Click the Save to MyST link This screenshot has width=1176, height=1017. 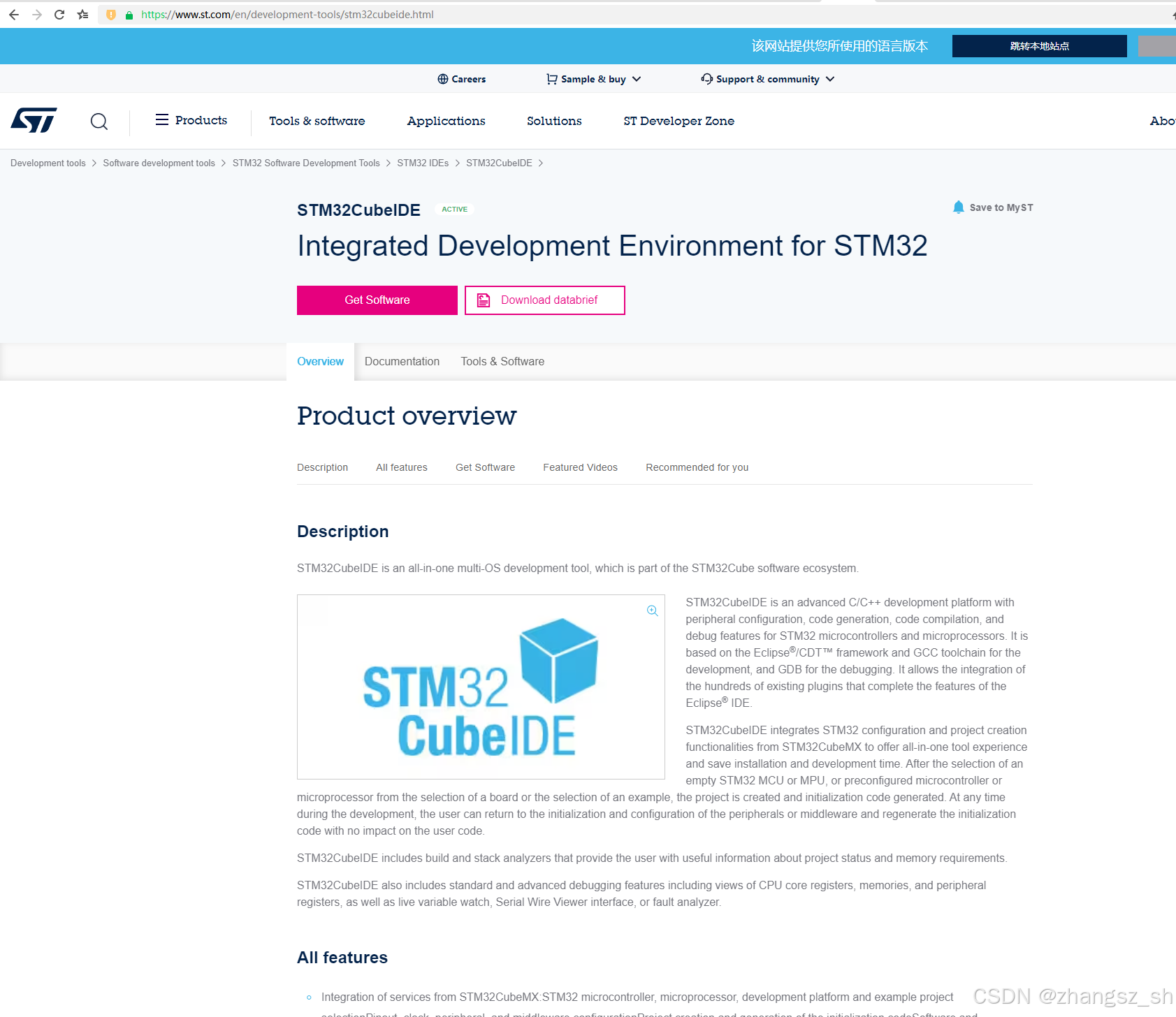tap(1001, 207)
